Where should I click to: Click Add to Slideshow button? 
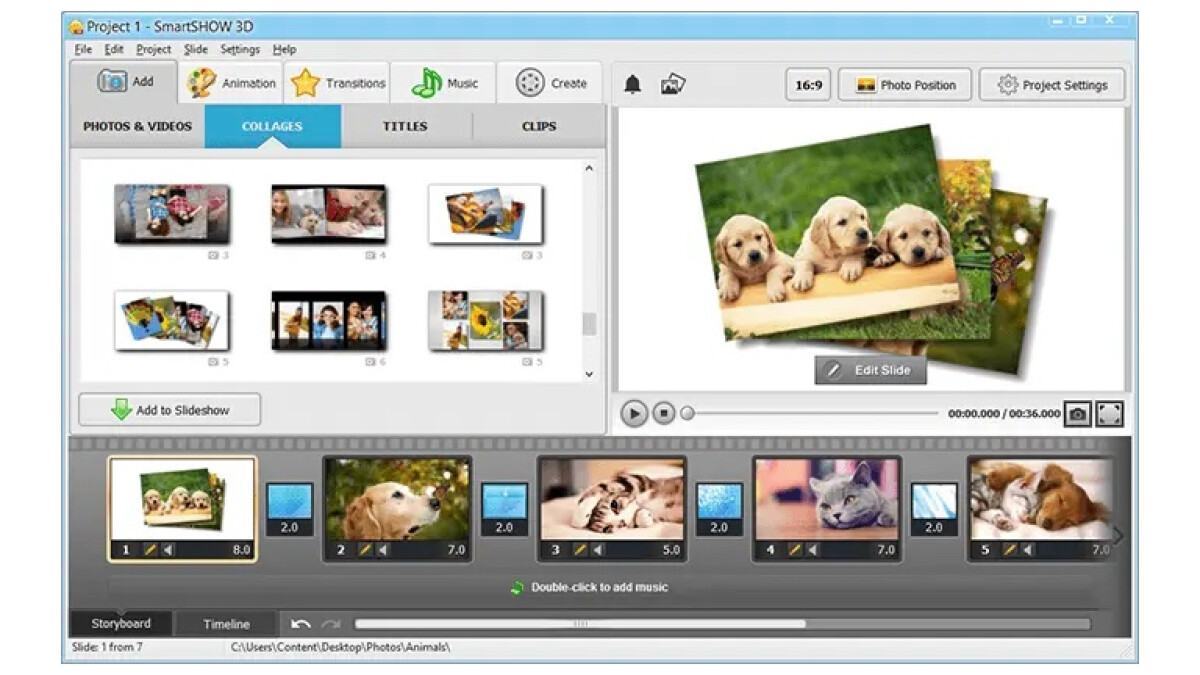[170, 410]
